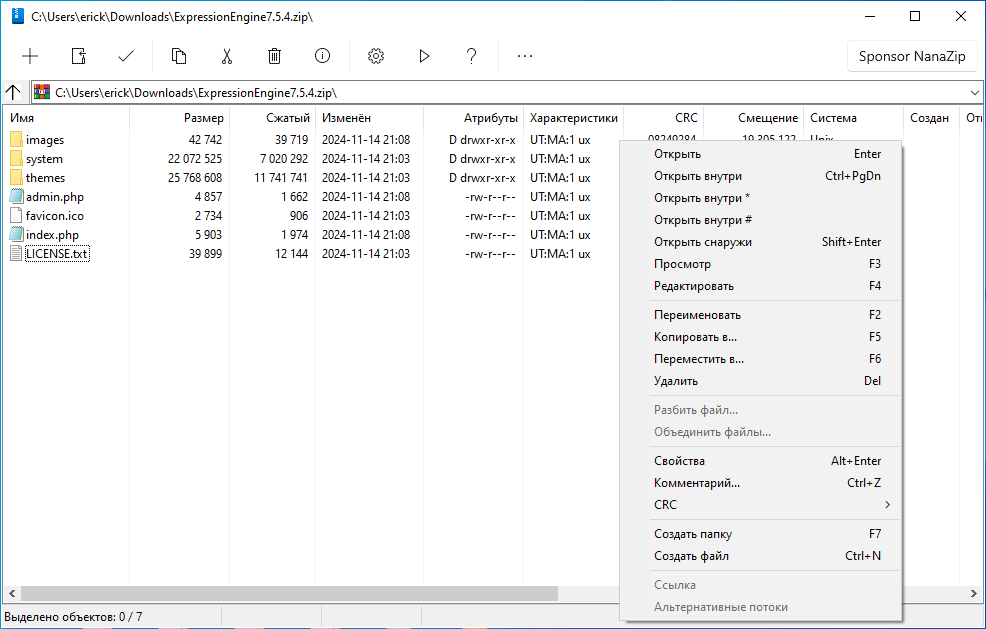The image size is (986, 629).
Task: Select the LICENSE.txt file name
Action: pyautogui.click(x=57, y=253)
